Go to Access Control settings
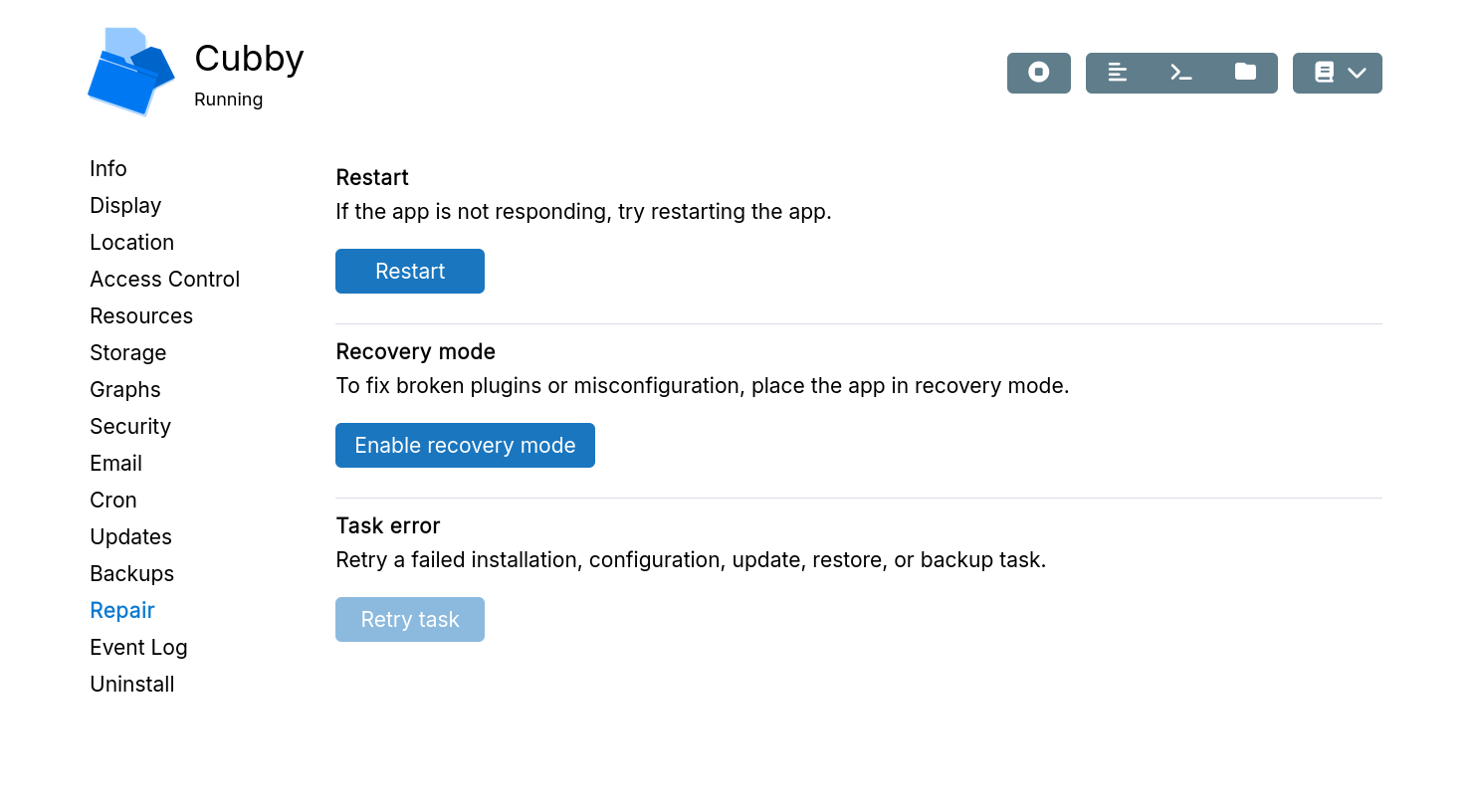 (164, 279)
